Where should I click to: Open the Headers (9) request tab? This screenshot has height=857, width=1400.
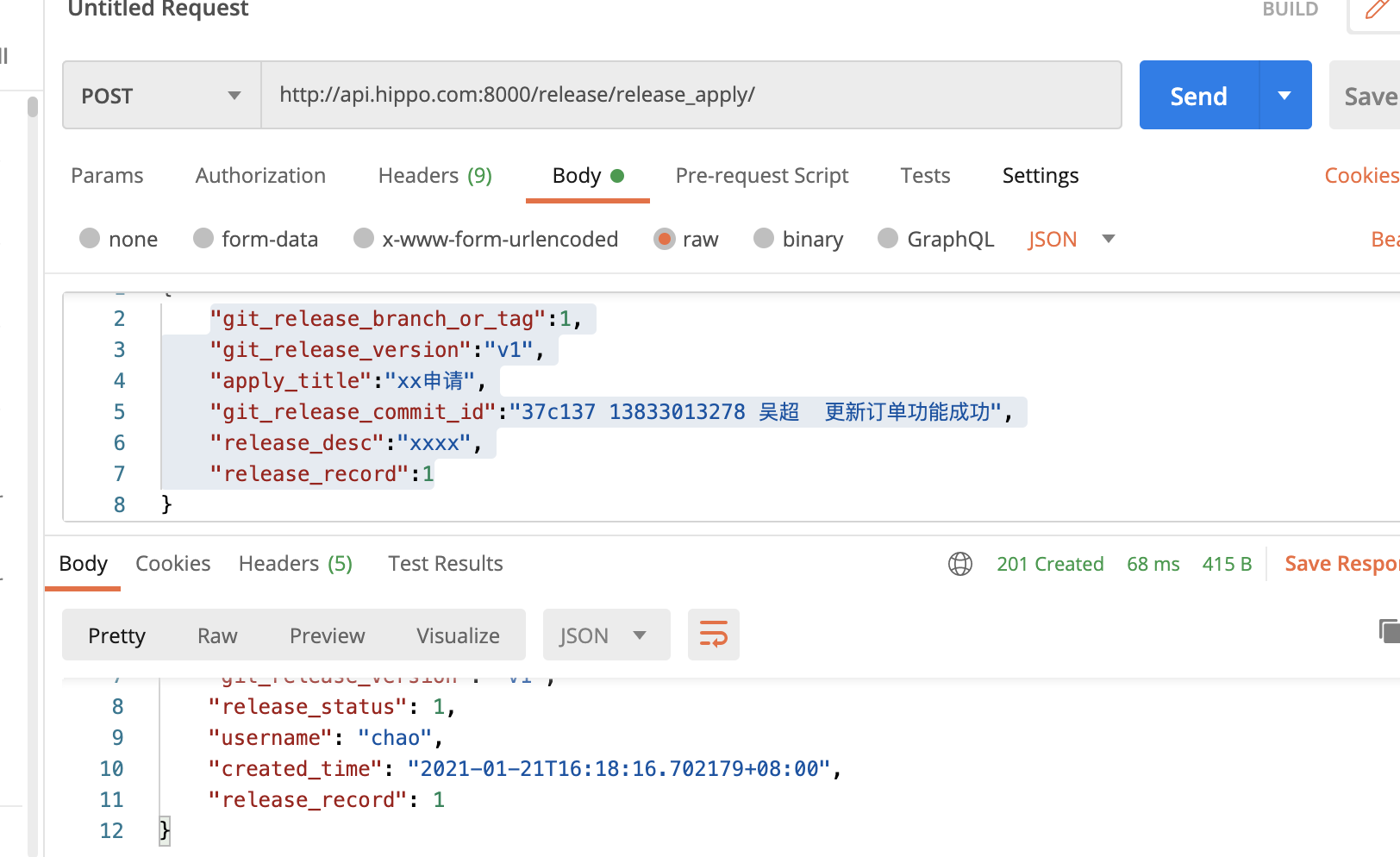pos(435,176)
